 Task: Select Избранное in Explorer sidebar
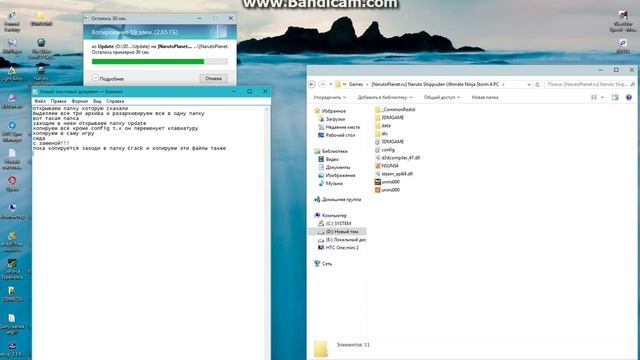[330, 111]
